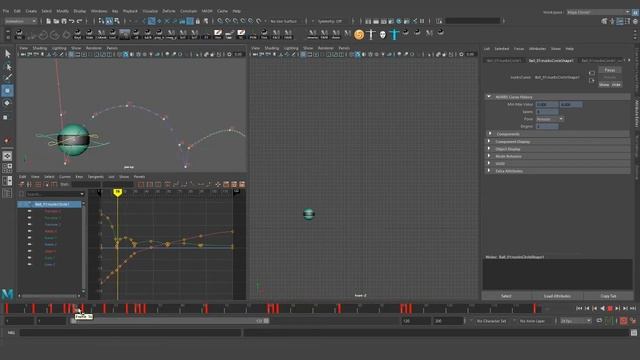The image size is (640, 360).
Task: Expand the Object Display section
Action: click(558, 149)
